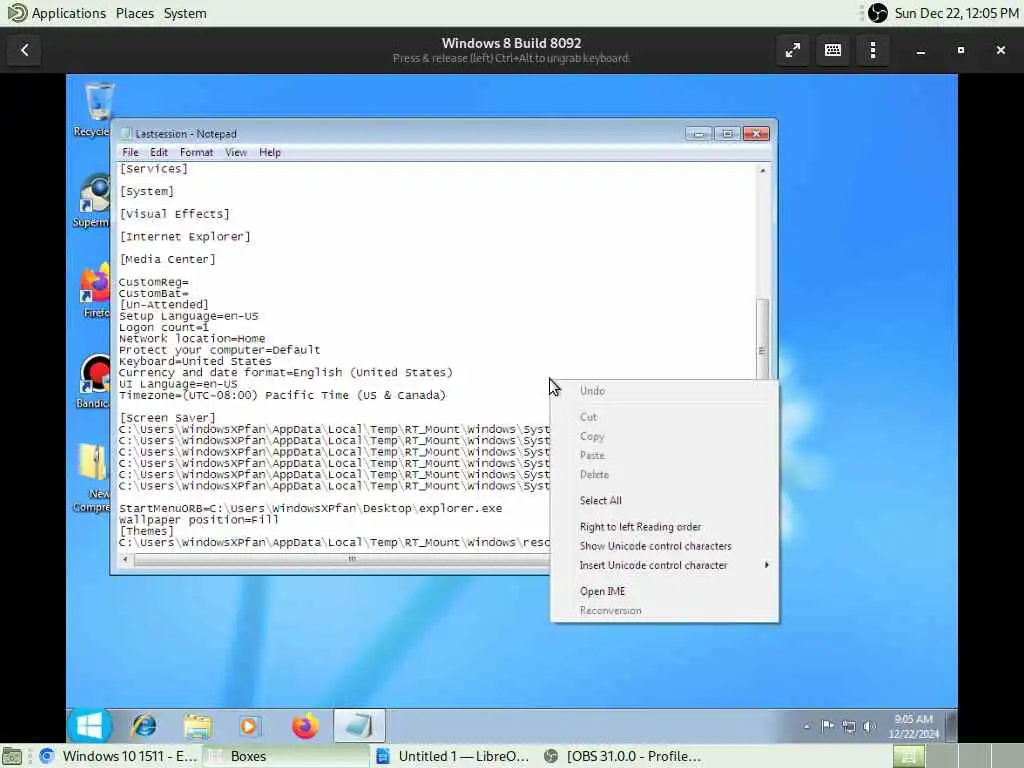Open the Boxes three-dot menu
Viewport: 1024px width, 768px height.
[873, 50]
